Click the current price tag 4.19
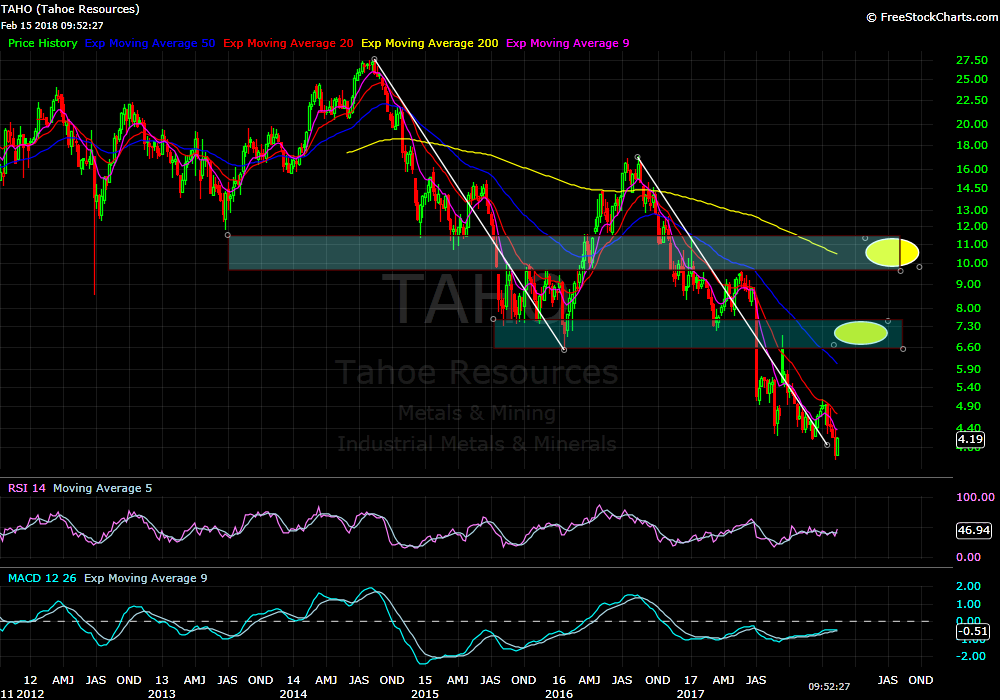Image resolution: width=1000 pixels, height=700 pixels. [970, 439]
